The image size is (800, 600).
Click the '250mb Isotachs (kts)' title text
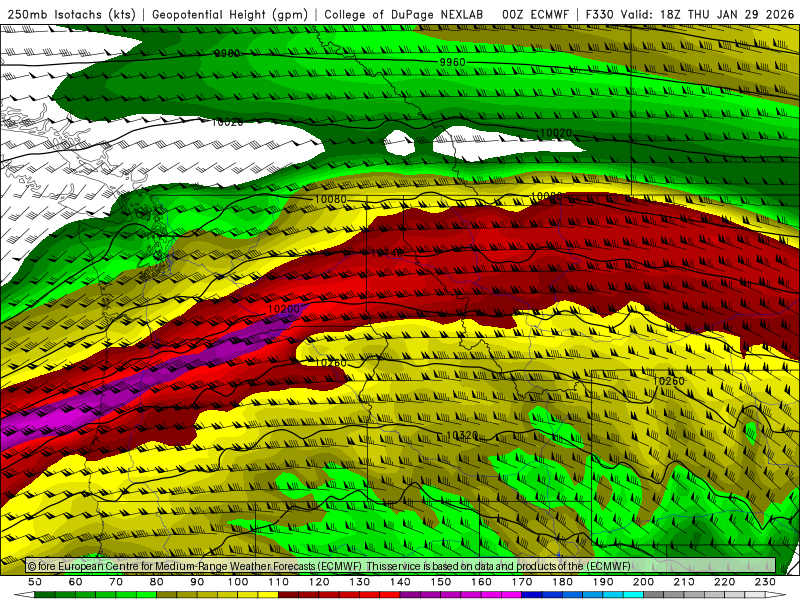[71, 14]
